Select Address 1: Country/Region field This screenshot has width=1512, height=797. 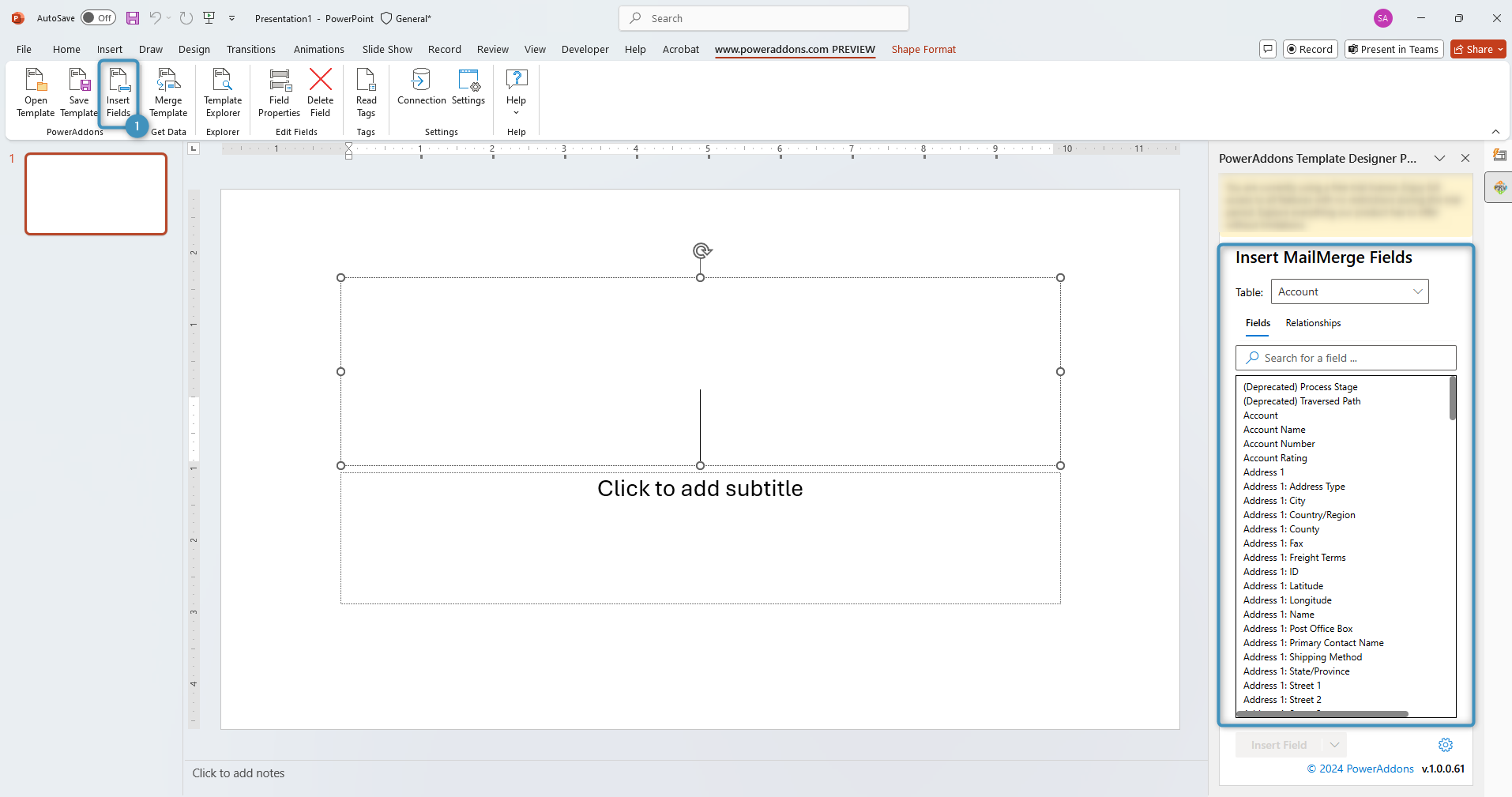pyautogui.click(x=1299, y=515)
